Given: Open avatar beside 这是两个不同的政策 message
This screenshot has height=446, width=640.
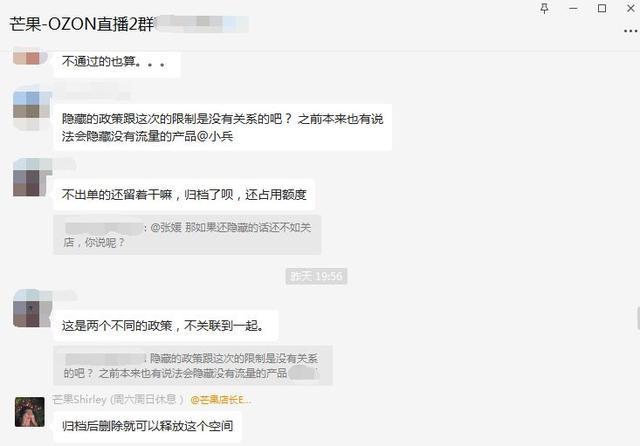Looking at the screenshot, I should (x=31, y=308).
